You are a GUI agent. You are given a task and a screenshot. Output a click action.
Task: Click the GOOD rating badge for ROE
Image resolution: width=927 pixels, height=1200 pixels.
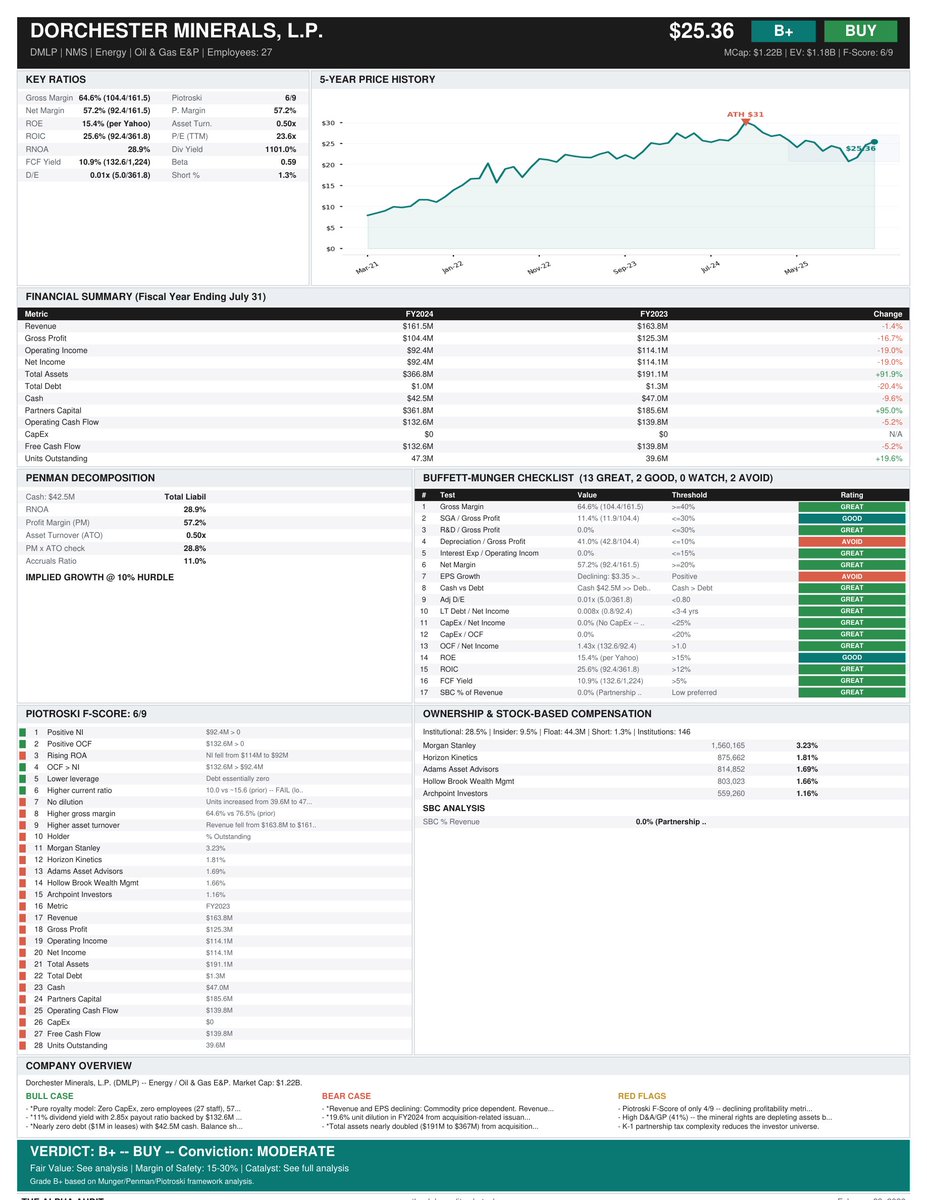tap(851, 657)
